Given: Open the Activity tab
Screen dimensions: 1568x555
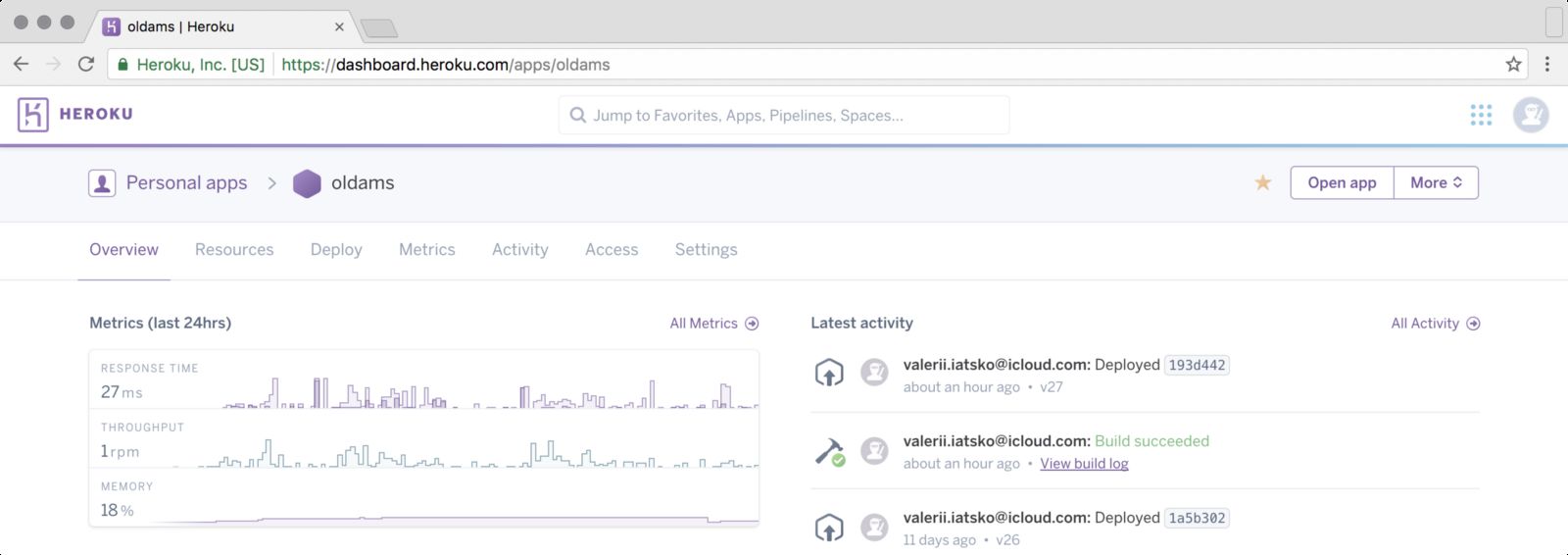Looking at the screenshot, I should pos(519,250).
